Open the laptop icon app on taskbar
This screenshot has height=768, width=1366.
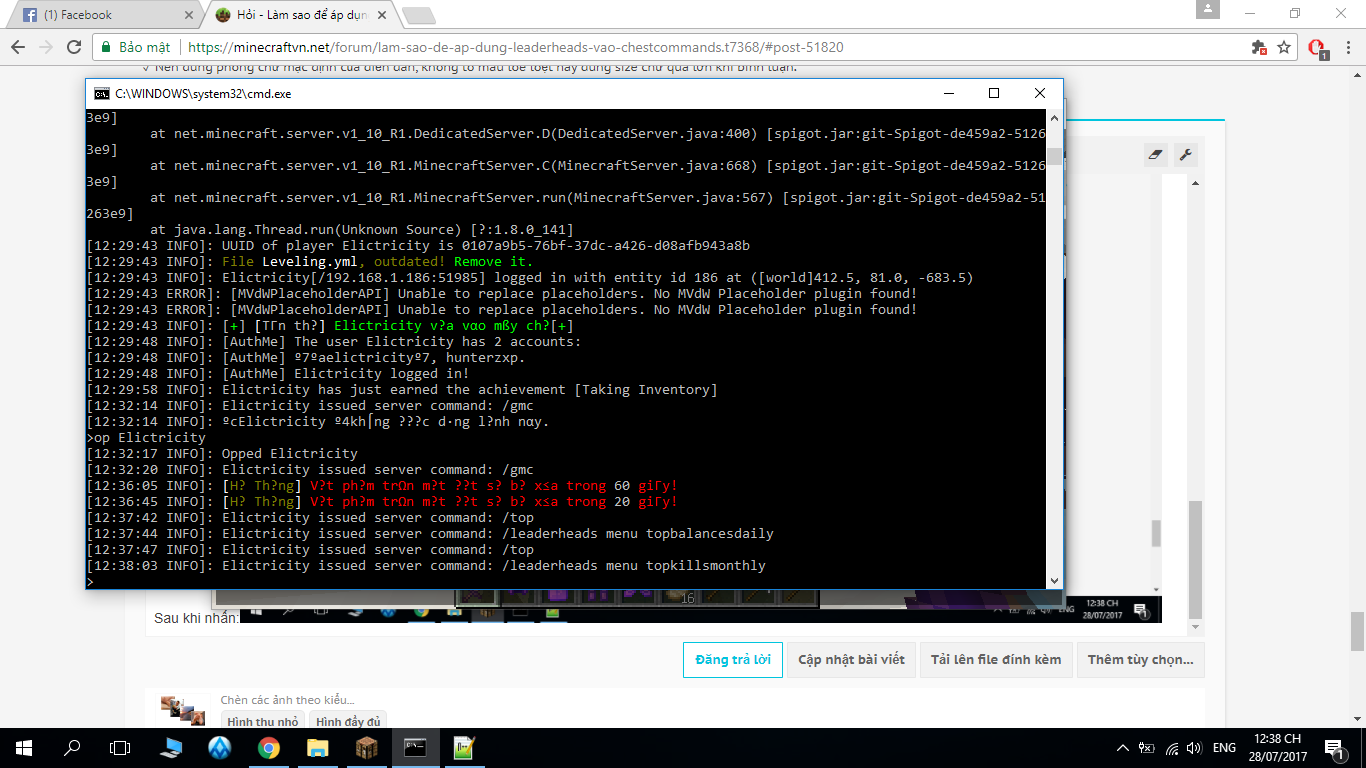coord(170,747)
